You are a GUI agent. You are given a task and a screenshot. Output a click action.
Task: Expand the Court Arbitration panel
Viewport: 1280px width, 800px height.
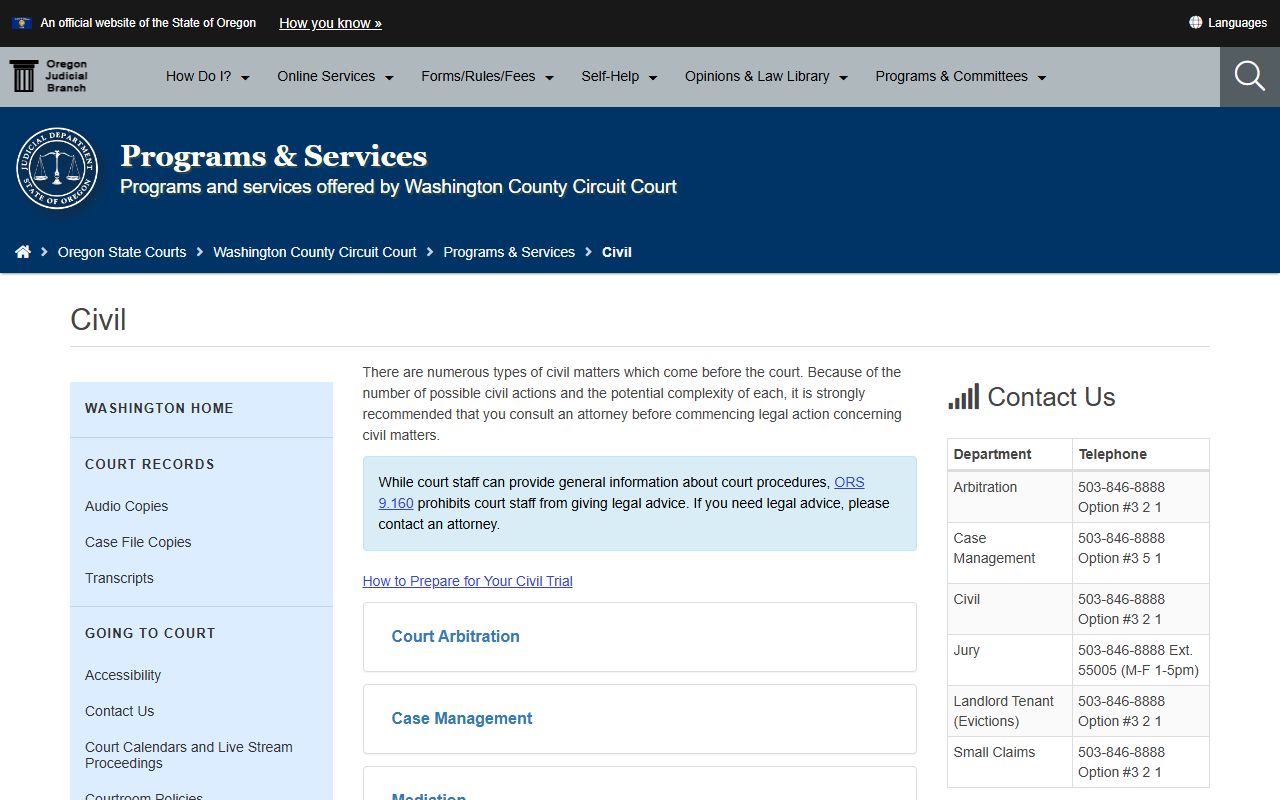639,637
